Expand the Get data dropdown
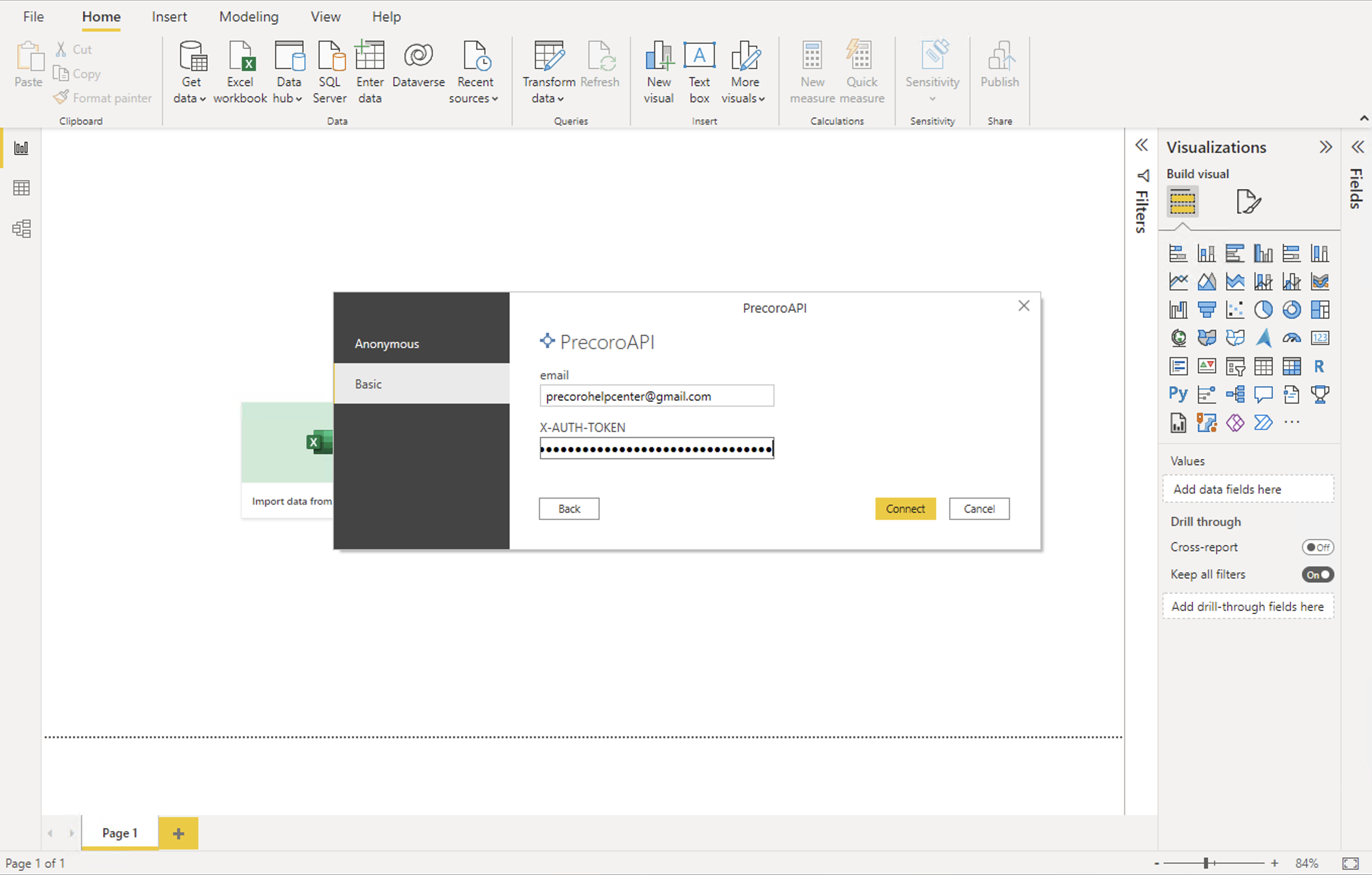The image size is (1372, 875). tap(190, 73)
